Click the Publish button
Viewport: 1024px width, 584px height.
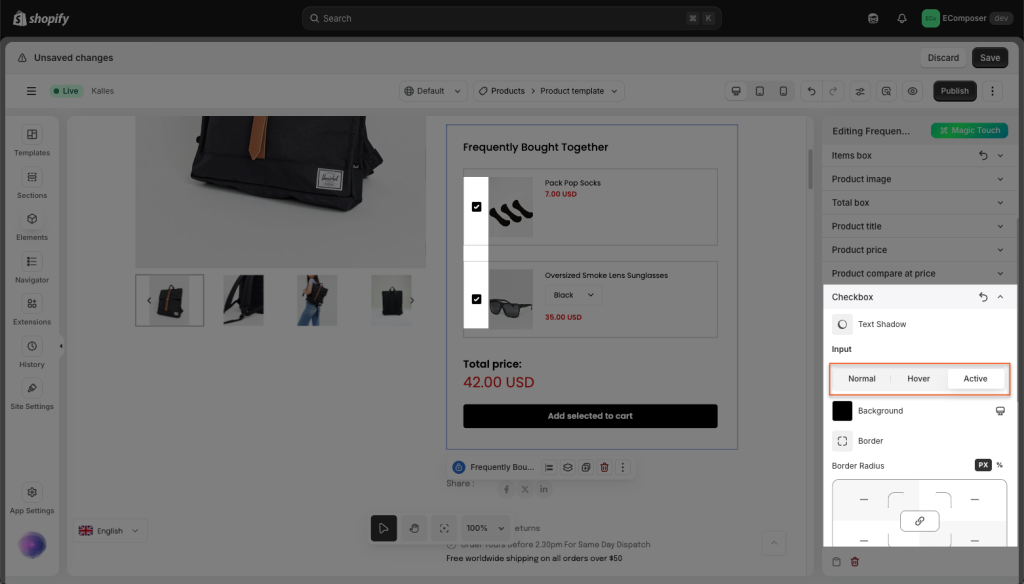click(x=954, y=91)
